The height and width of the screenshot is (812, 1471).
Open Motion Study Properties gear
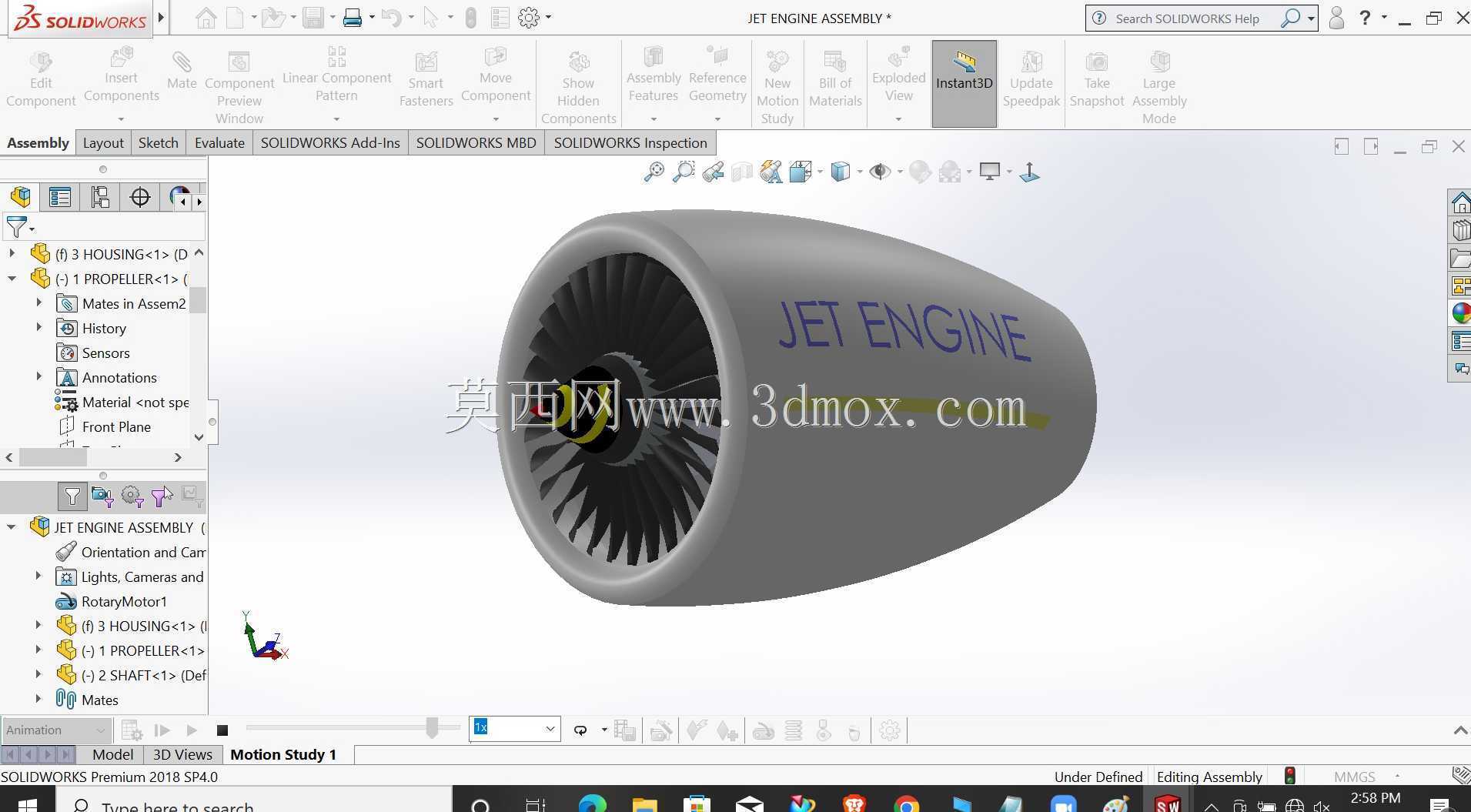889,730
